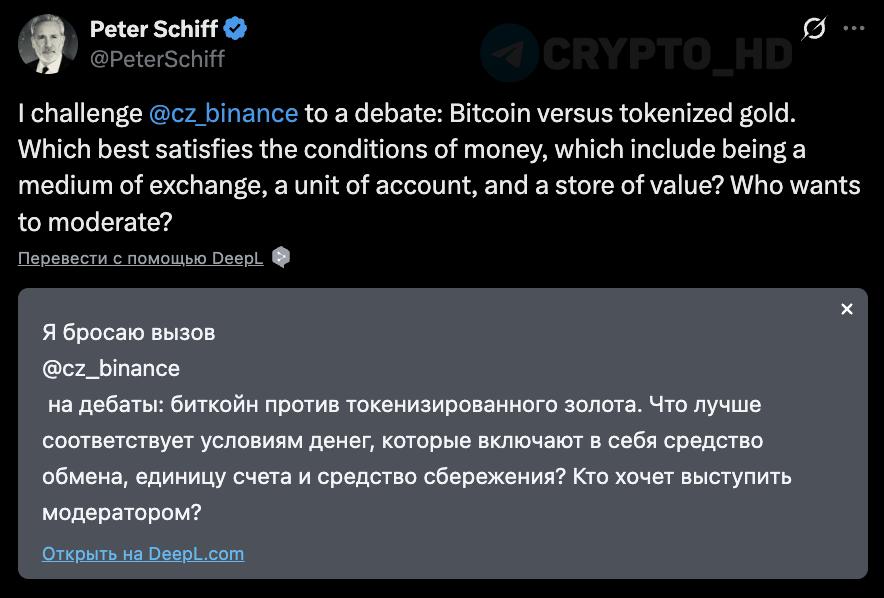Open the 'Открыть на DeepL.com' link

[143, 553]
